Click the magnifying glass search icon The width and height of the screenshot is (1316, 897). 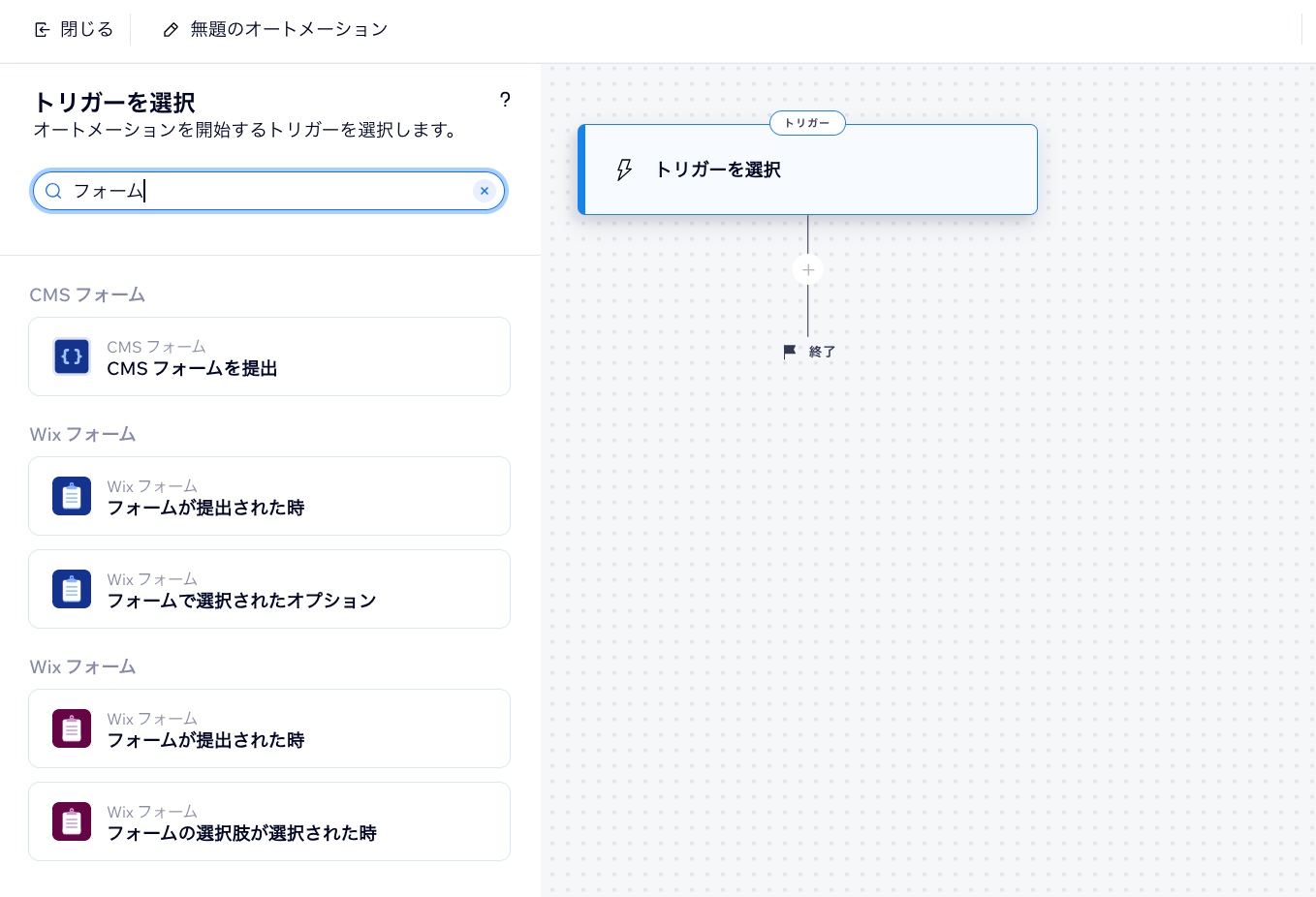(54, 191)
